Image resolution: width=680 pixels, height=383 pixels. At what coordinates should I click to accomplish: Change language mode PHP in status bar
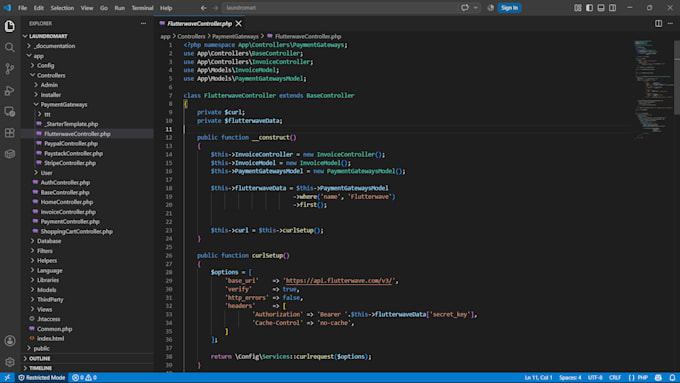pos(643,378)
